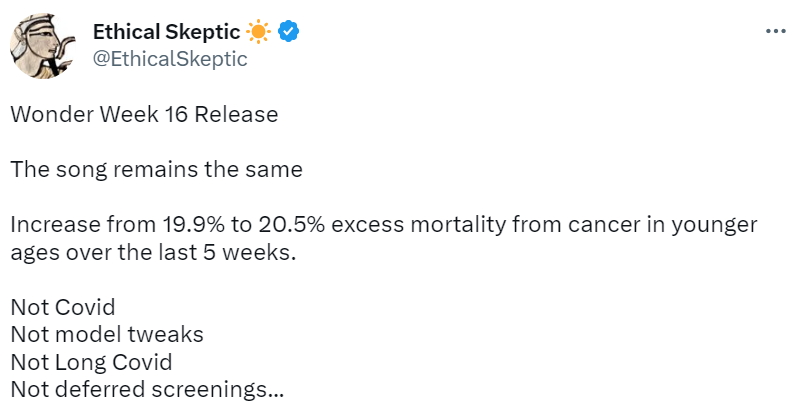Click the "Not deferred screenings..." line
Screen dimensions: 800x408
[x=147, y=389]
